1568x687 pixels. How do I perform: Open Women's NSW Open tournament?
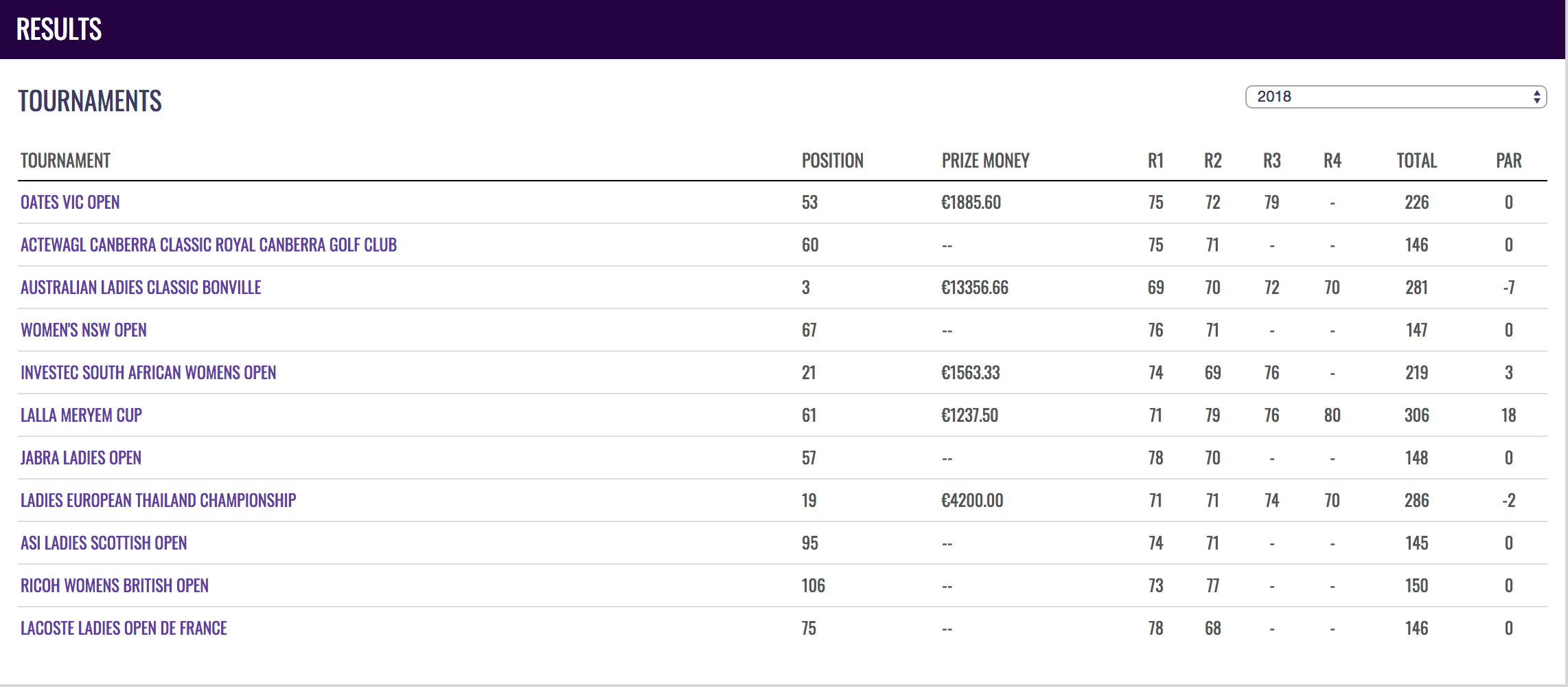(x=84, y=330)
